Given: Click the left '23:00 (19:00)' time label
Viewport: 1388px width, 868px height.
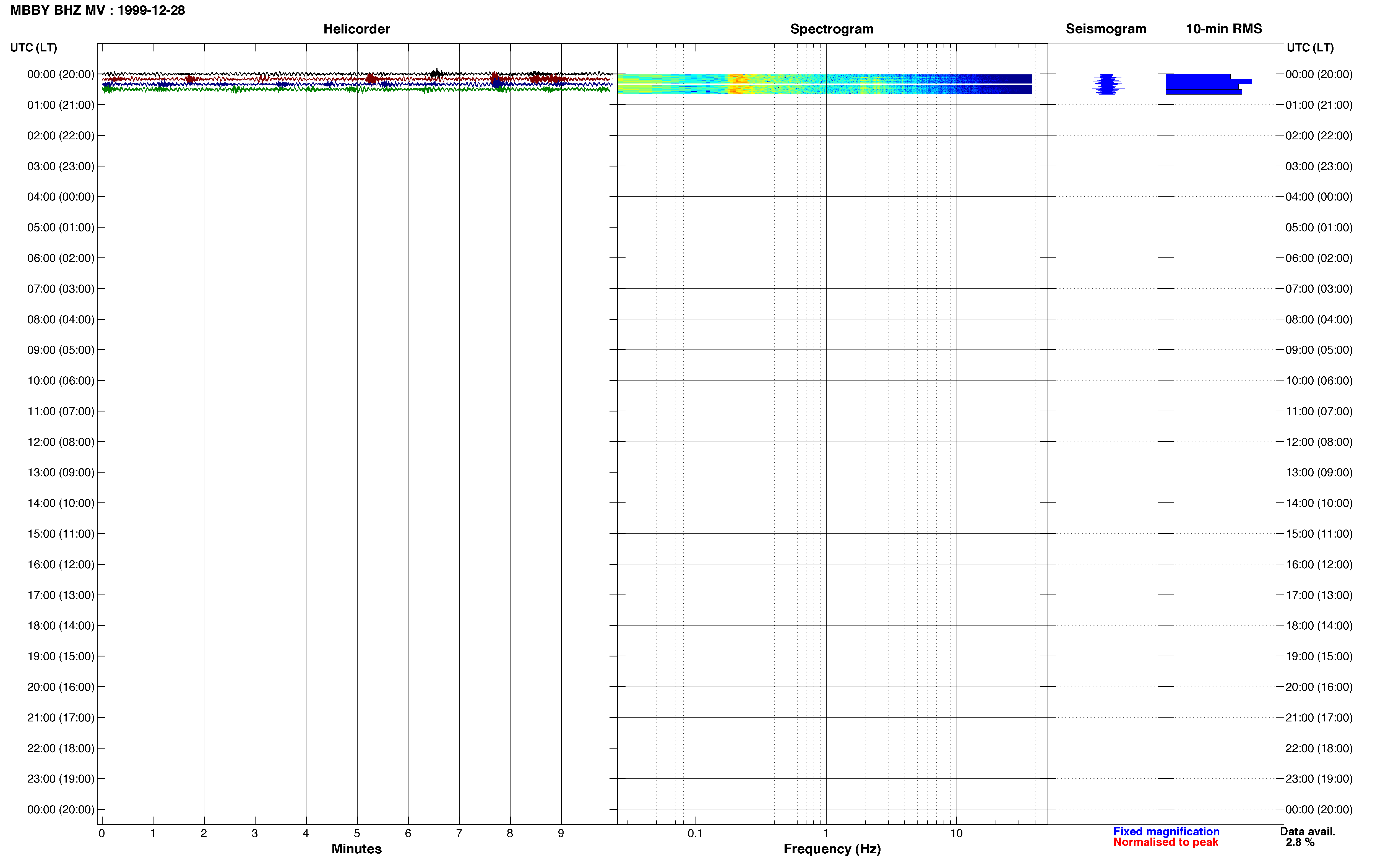Looking at the screenshot, I should (61, 779).
